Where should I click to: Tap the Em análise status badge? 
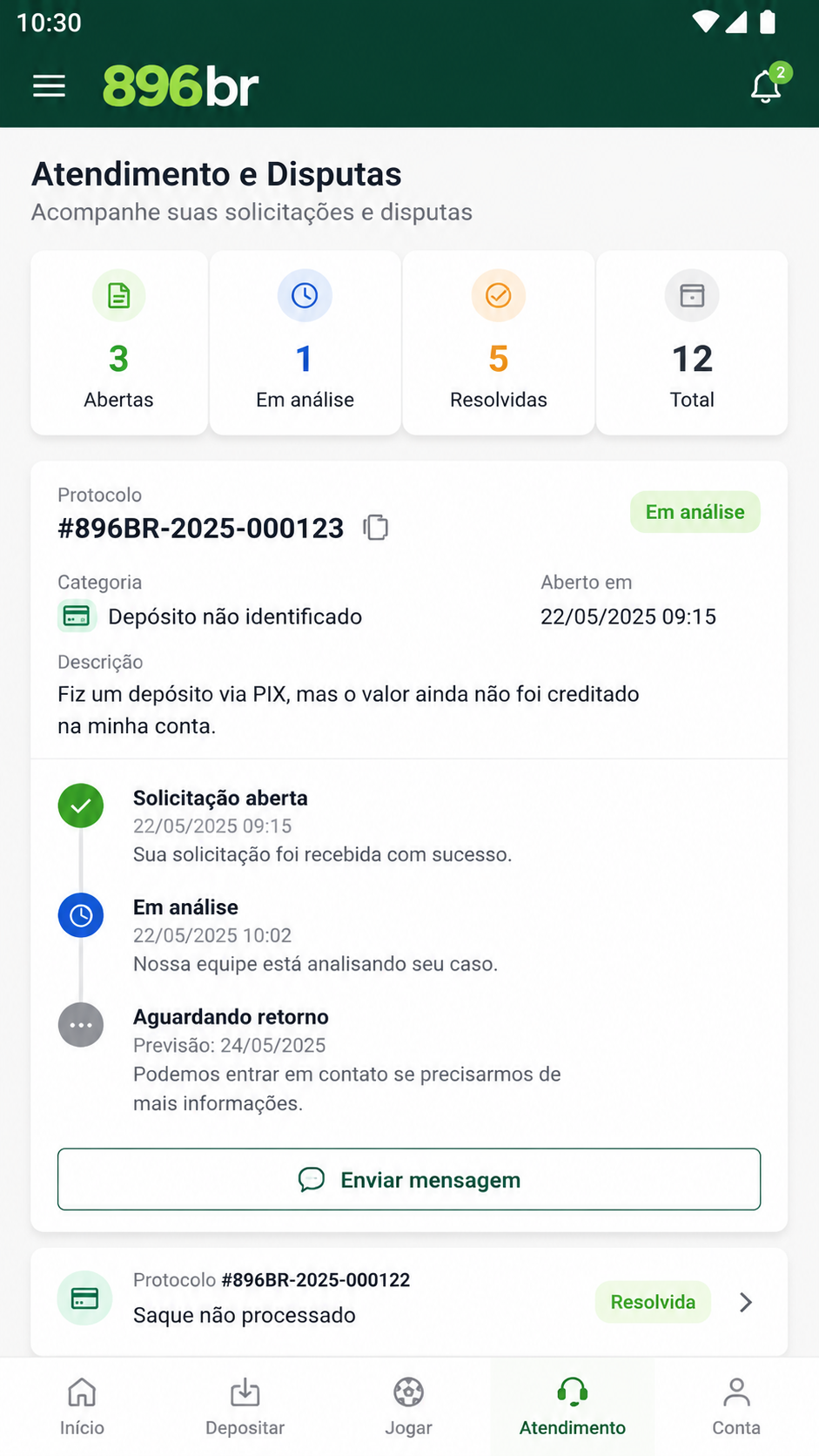point(695,512)
